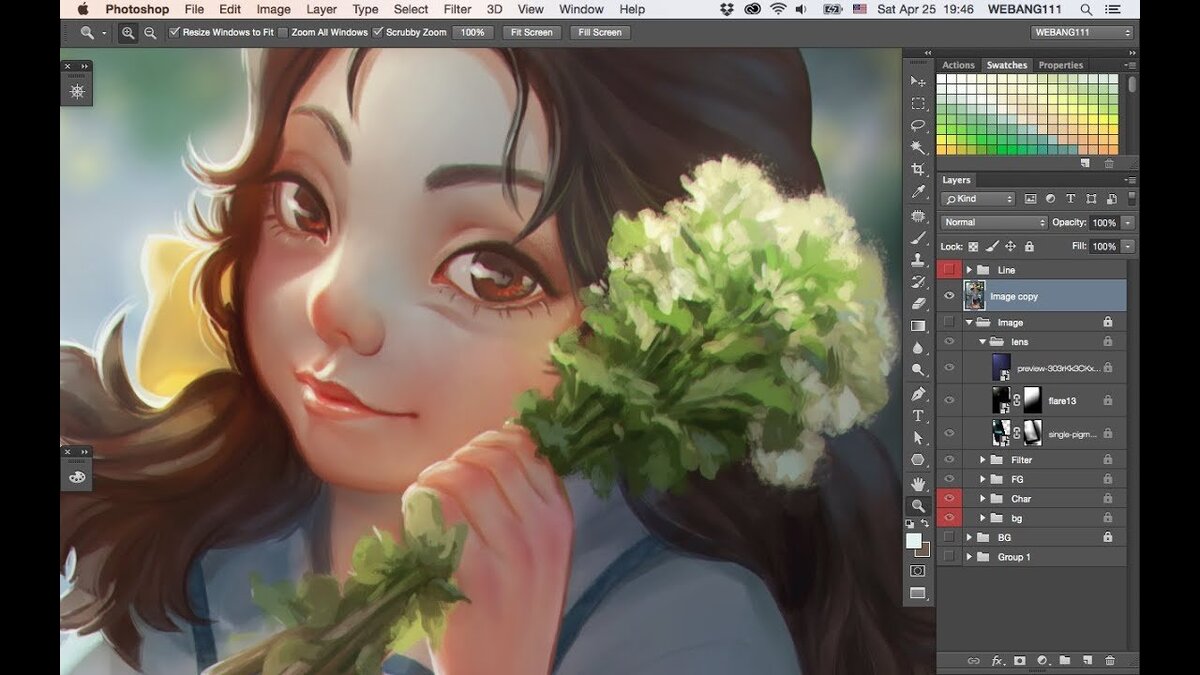Show the BG group
Screen dimensions: 1200x675
(949, 537)
